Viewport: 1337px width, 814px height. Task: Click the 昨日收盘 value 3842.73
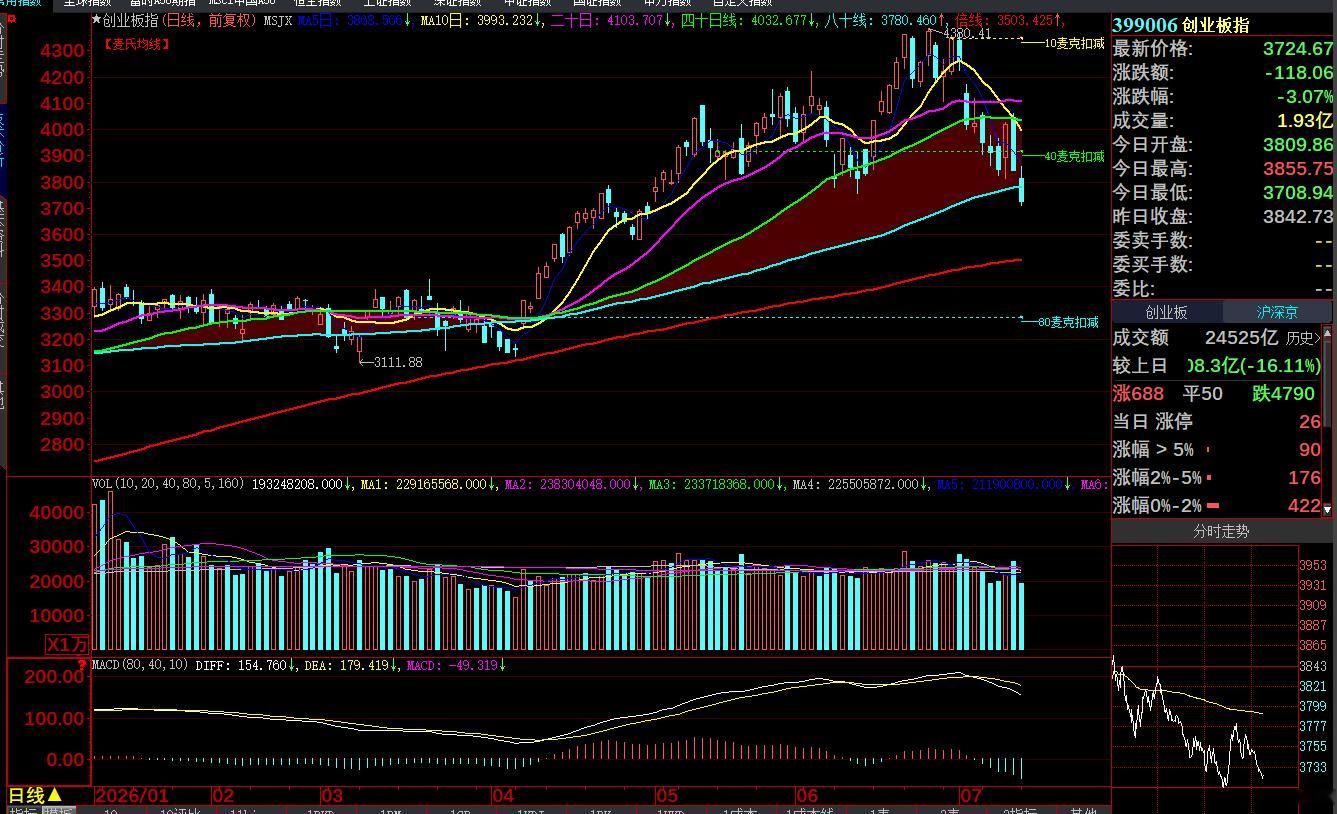[x=1298, y=217]
